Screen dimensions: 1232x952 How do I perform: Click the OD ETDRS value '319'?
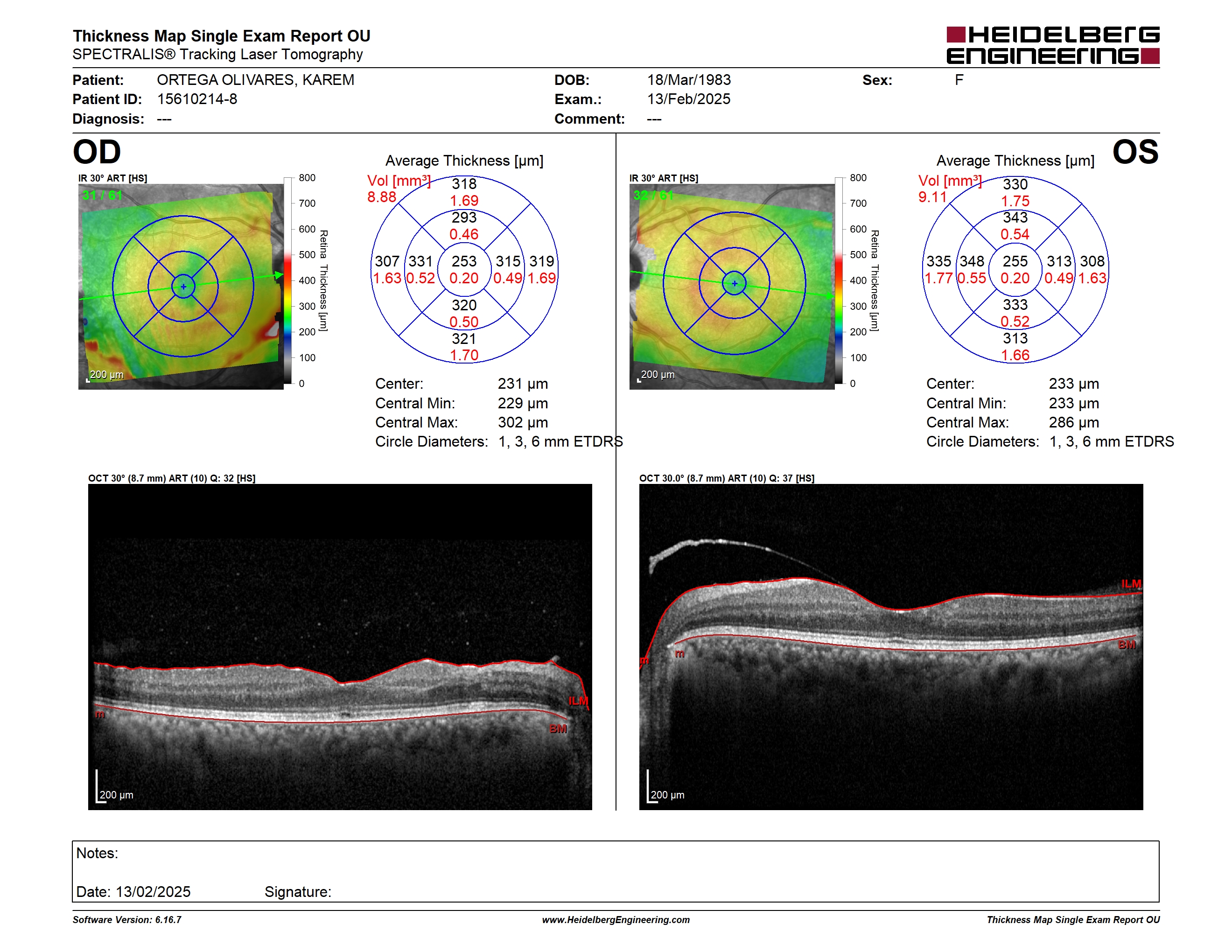pyautogui.click(x=541, y=262)
